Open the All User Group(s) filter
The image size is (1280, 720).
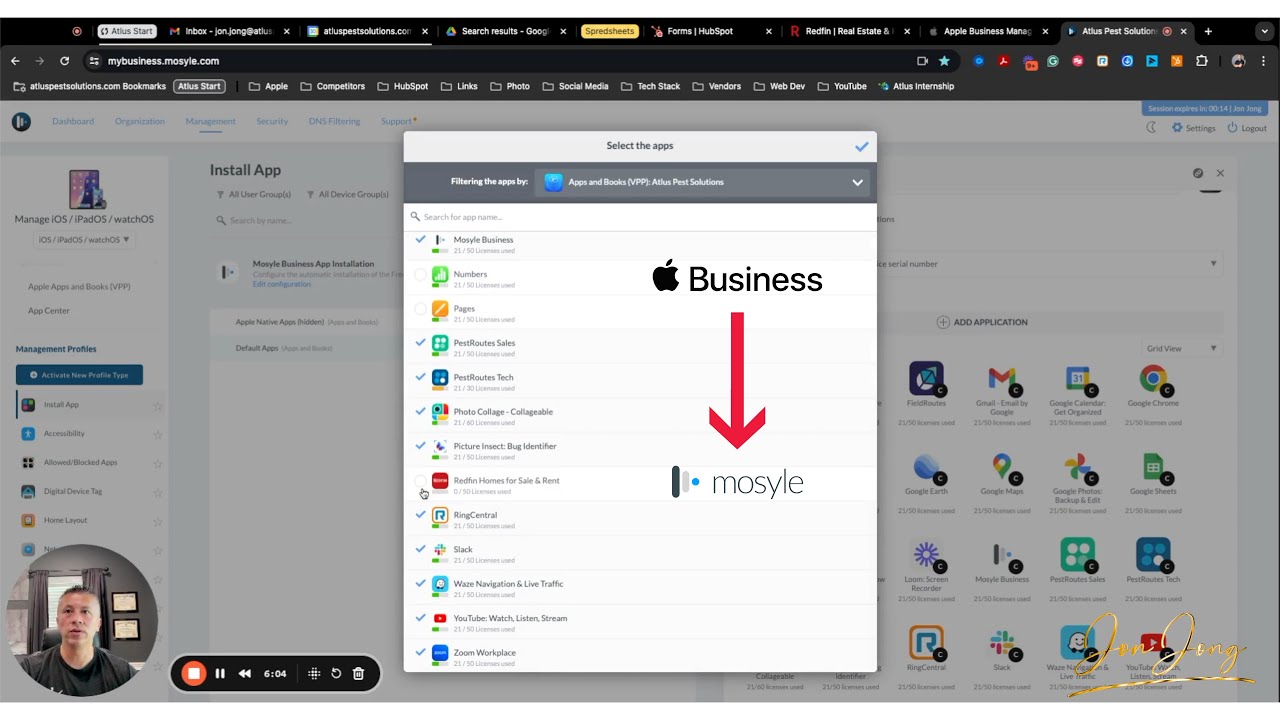(254, 194)
